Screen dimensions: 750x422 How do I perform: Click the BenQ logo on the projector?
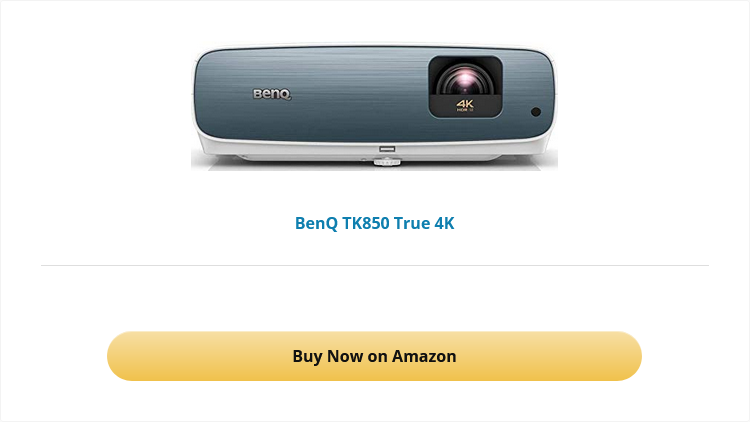272,94
